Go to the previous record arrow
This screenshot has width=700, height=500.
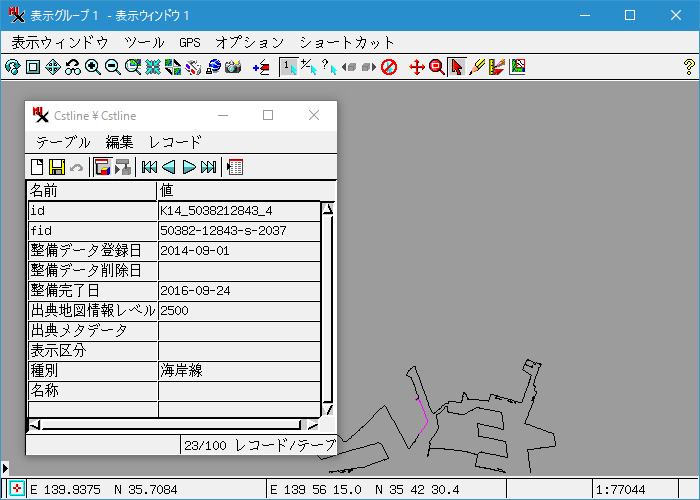(169, 167)
